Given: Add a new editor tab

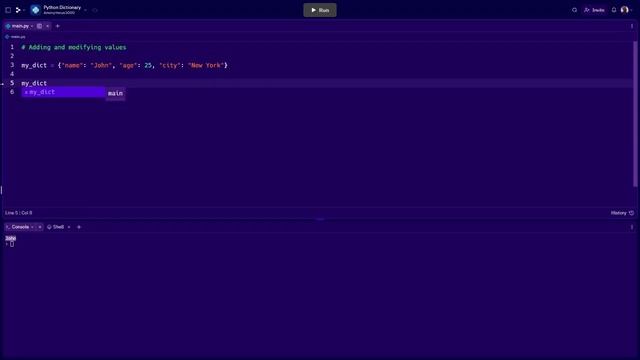Looking at the screenshot, I should point(58,26).
